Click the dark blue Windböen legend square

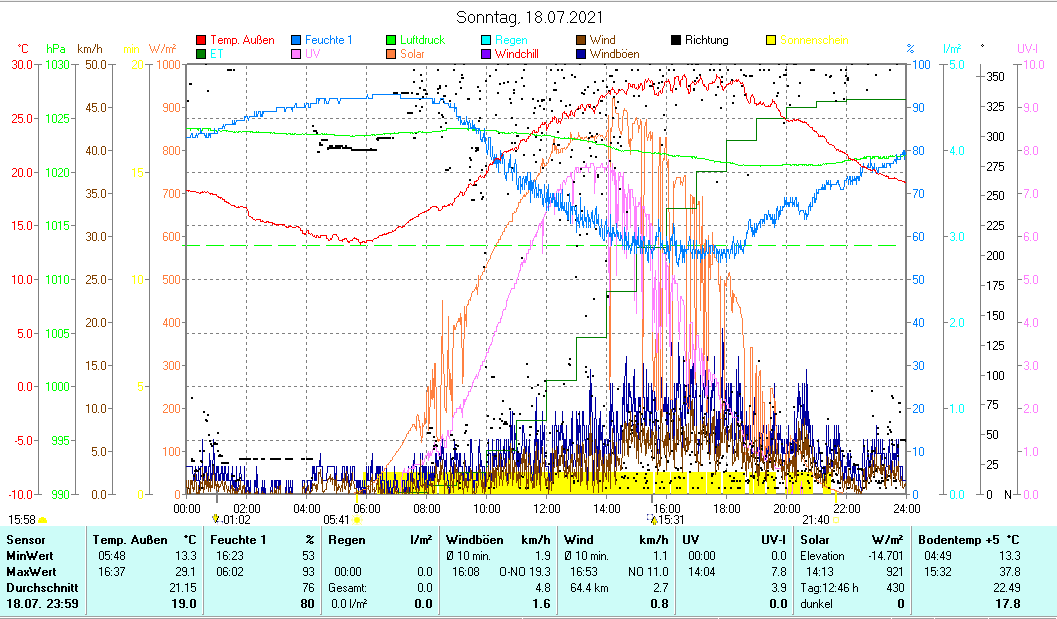tap(581, 54)
